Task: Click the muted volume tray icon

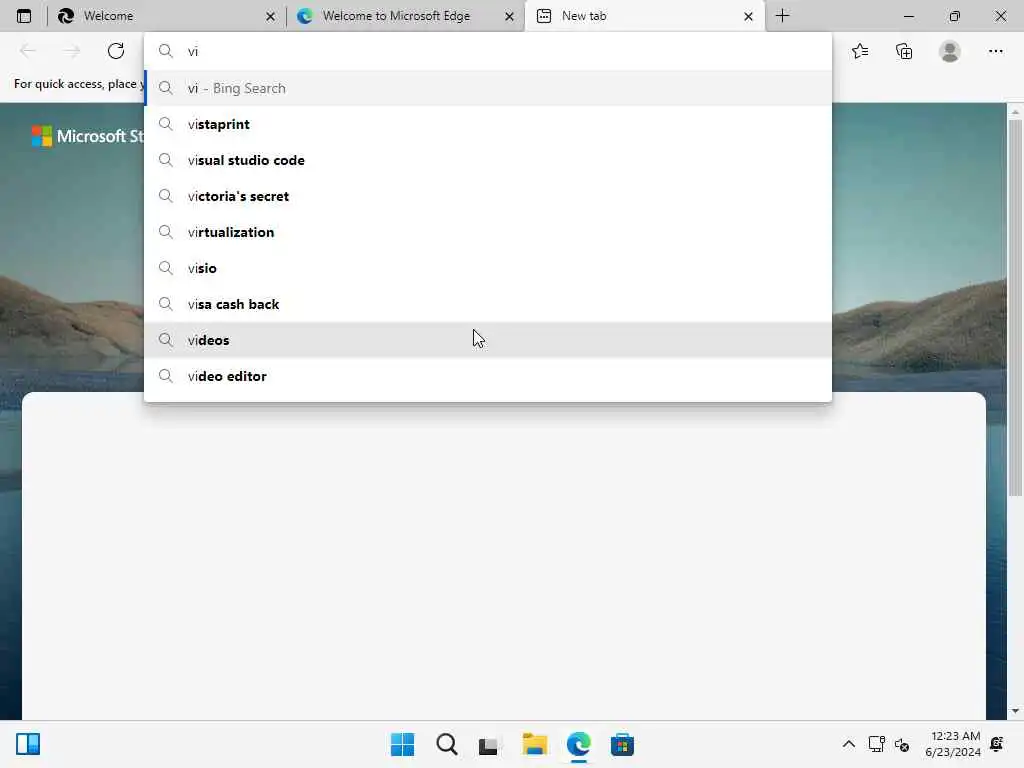Action: (x=902, y=744)
